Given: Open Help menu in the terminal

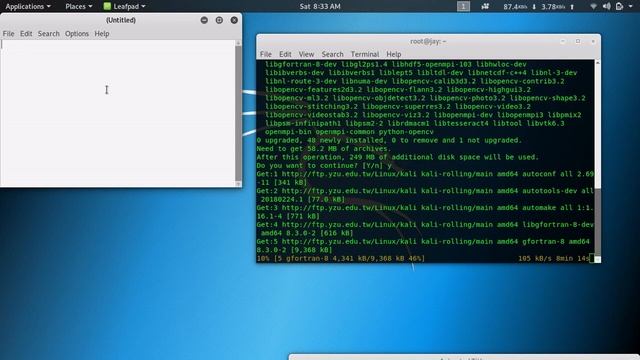Looking at the screenshot, I should click(x=393, y=54).
